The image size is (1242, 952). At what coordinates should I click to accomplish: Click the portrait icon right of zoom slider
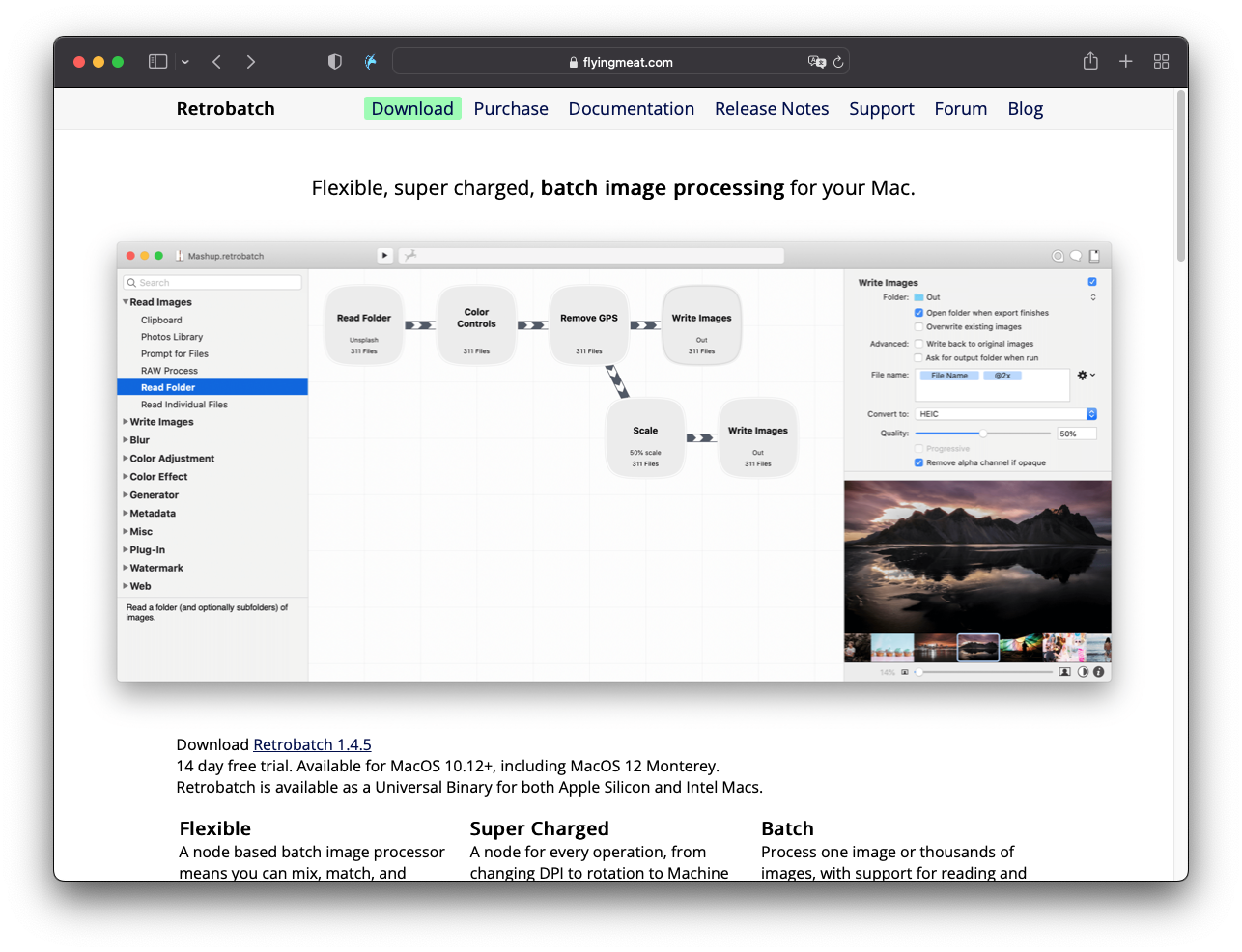tap(1064, 672)
